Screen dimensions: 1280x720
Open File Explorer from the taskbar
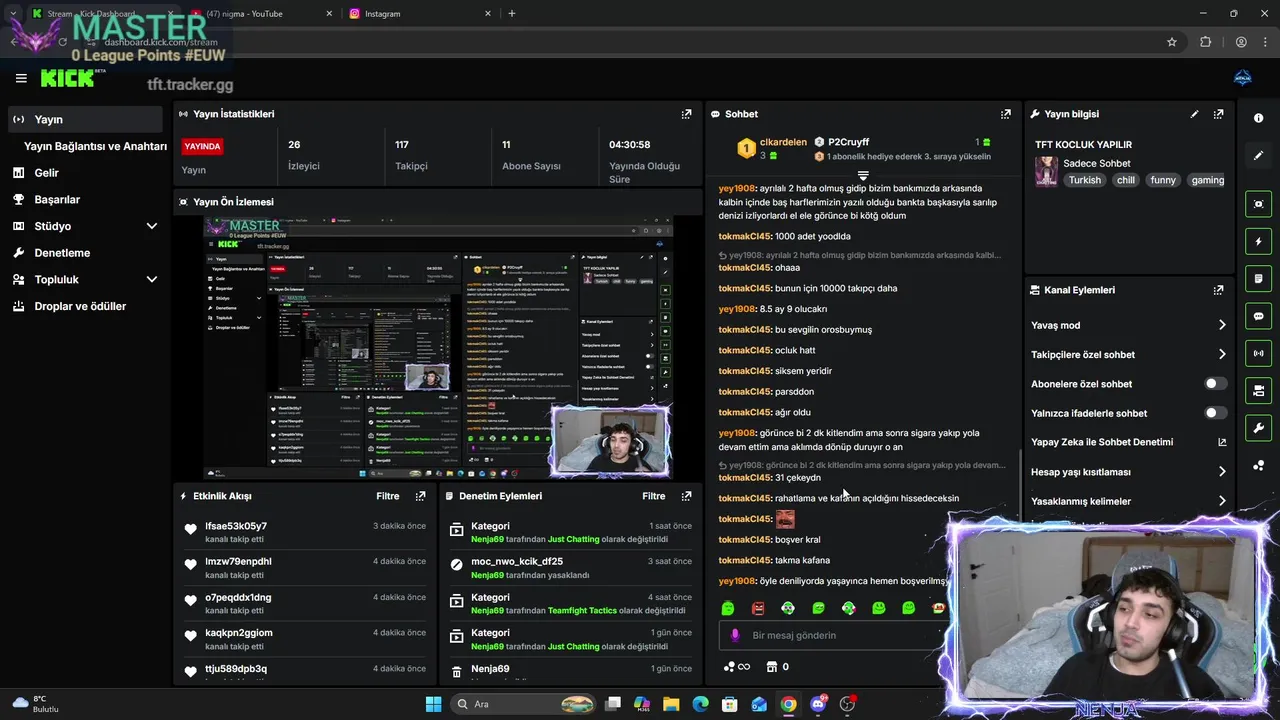coord(671,704)
